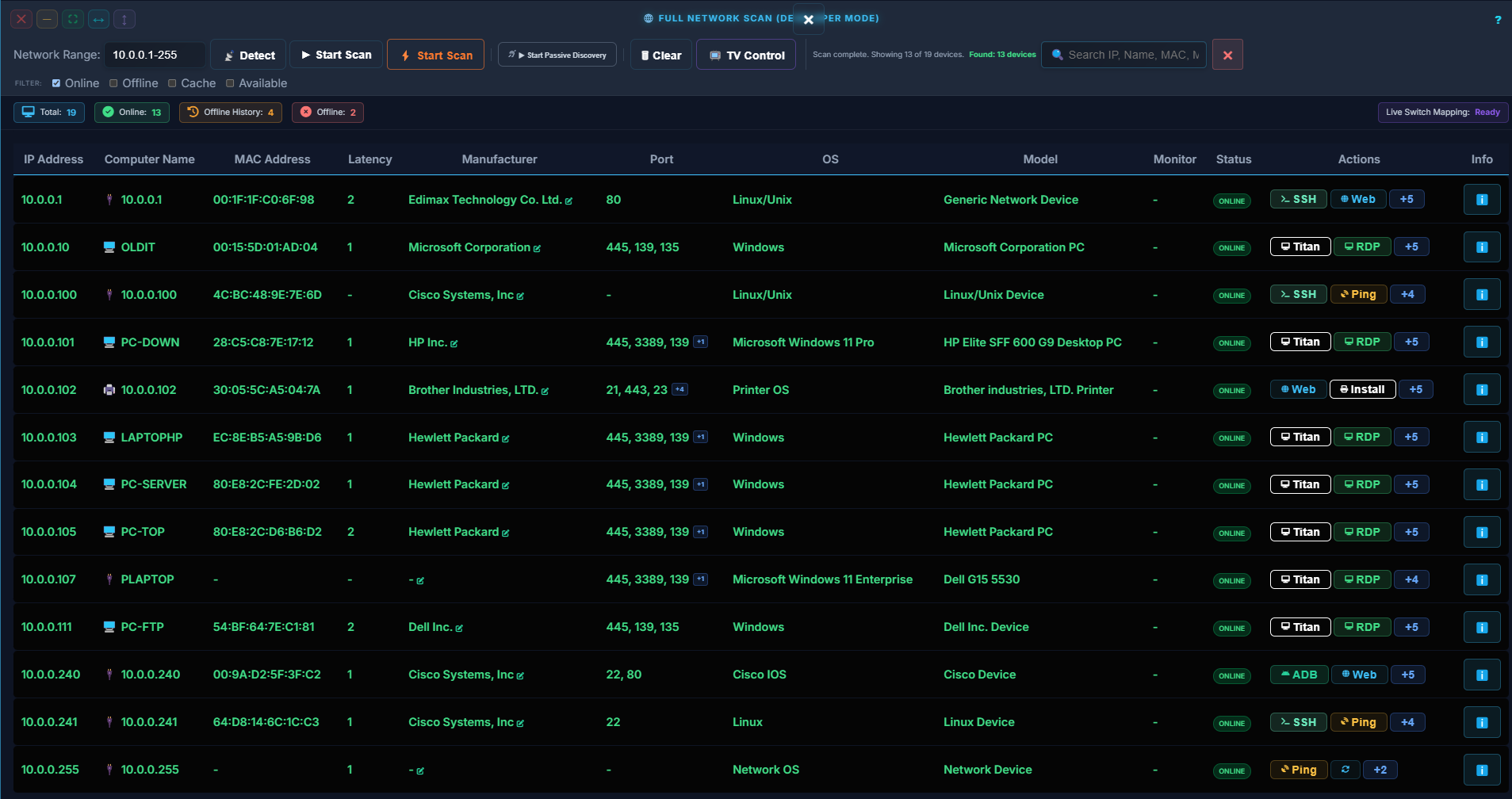Screen dimensions: 1512x799
Task: Toggle fullscreen with green brackets icon
Action: coord(73,19)
